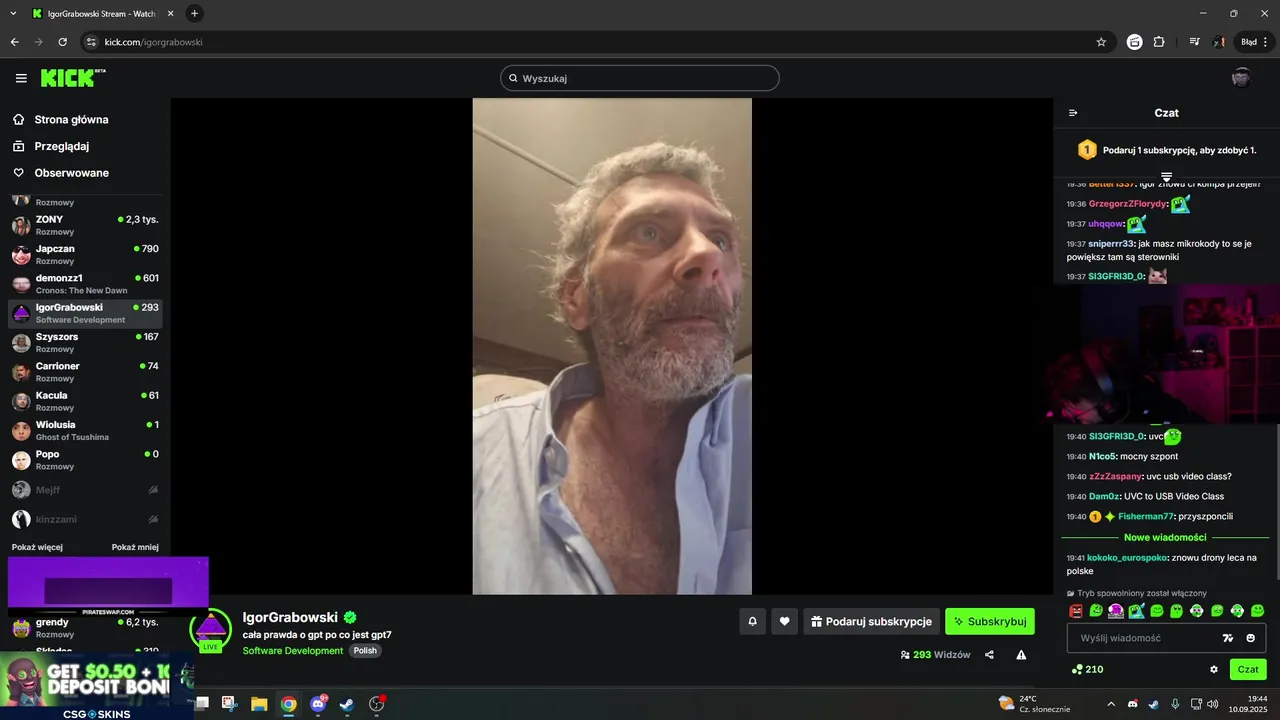Expand pinned gift-subscription banner handle
1280x720 pixels.
(1166, 177)
